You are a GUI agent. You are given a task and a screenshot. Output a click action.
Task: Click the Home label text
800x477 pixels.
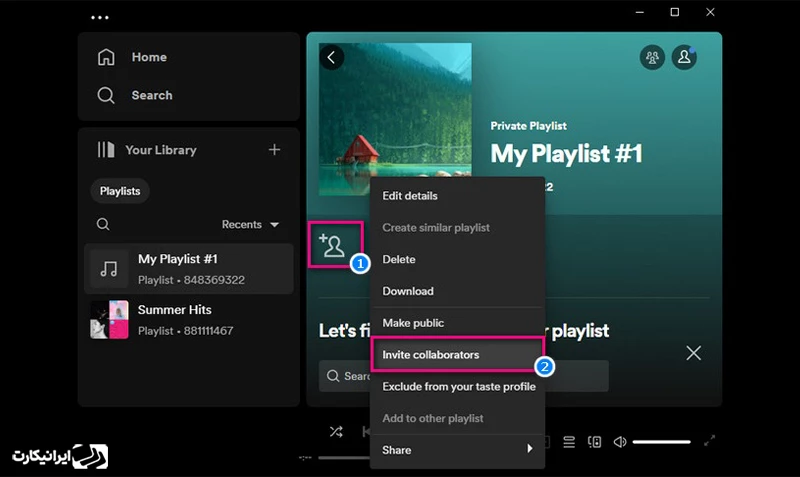pos(149,57)
